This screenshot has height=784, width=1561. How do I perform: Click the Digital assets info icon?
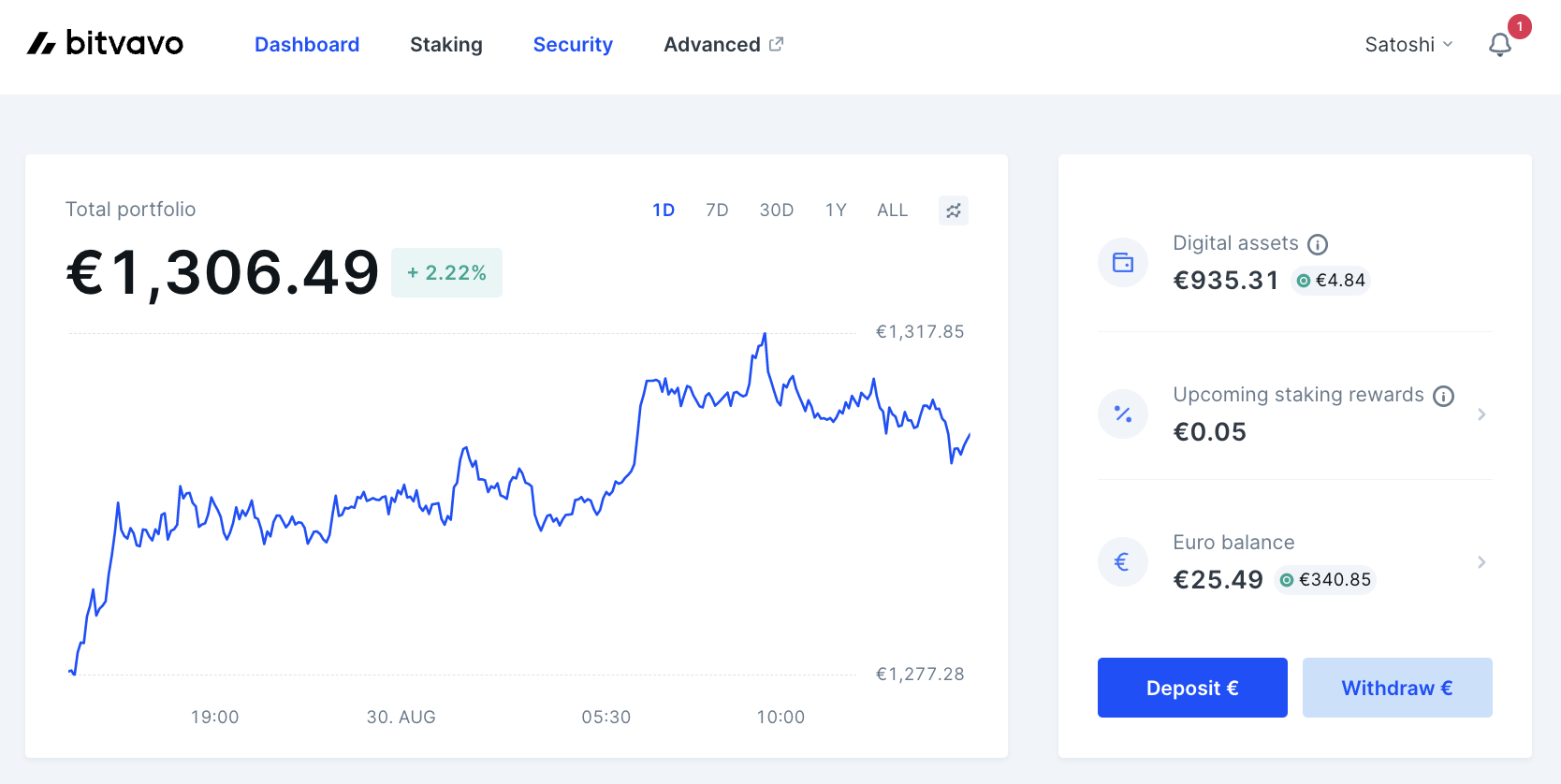pos(1318,245)
